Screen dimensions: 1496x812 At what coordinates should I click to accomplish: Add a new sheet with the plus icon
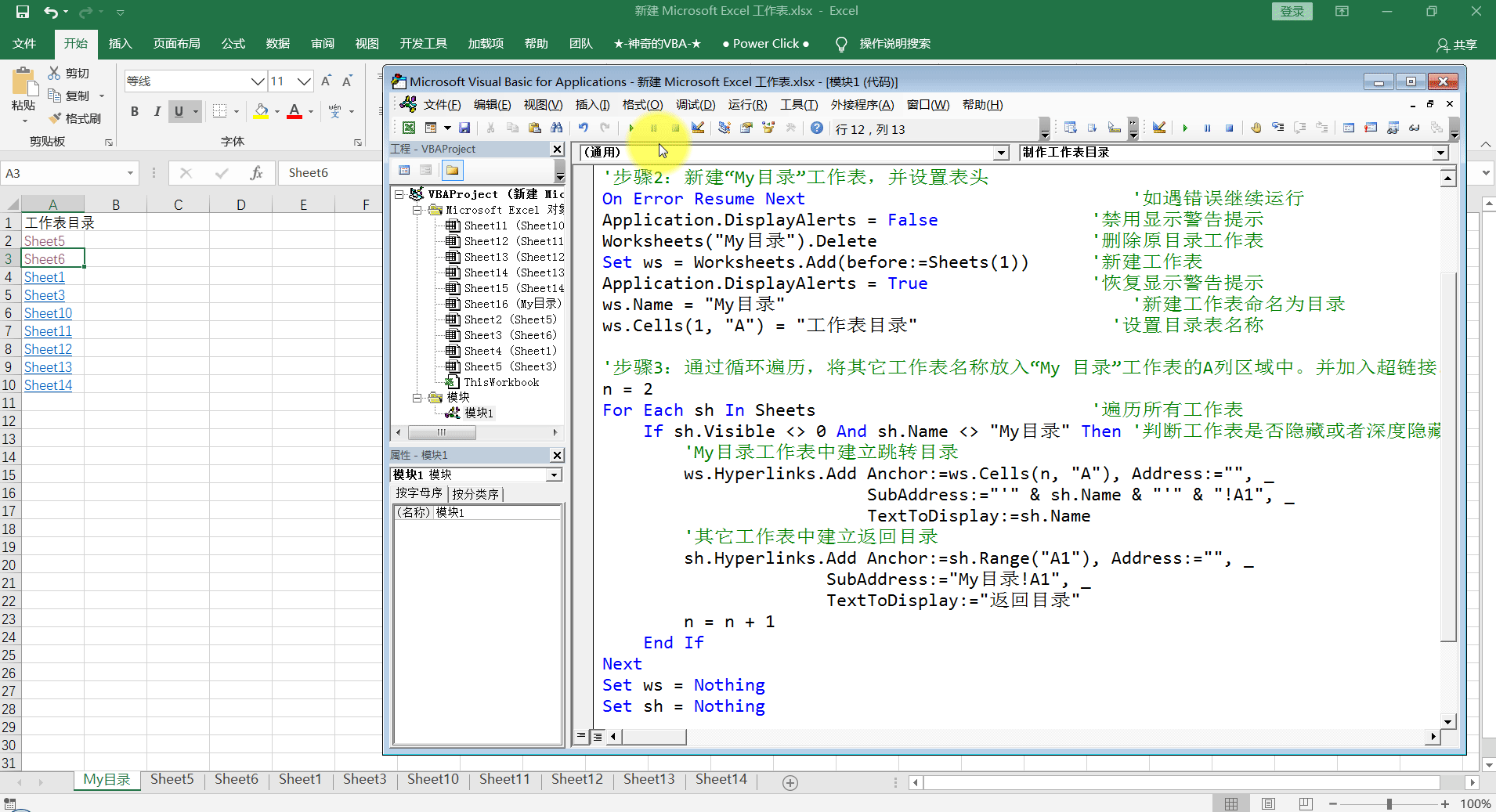[x=790, y=783]
